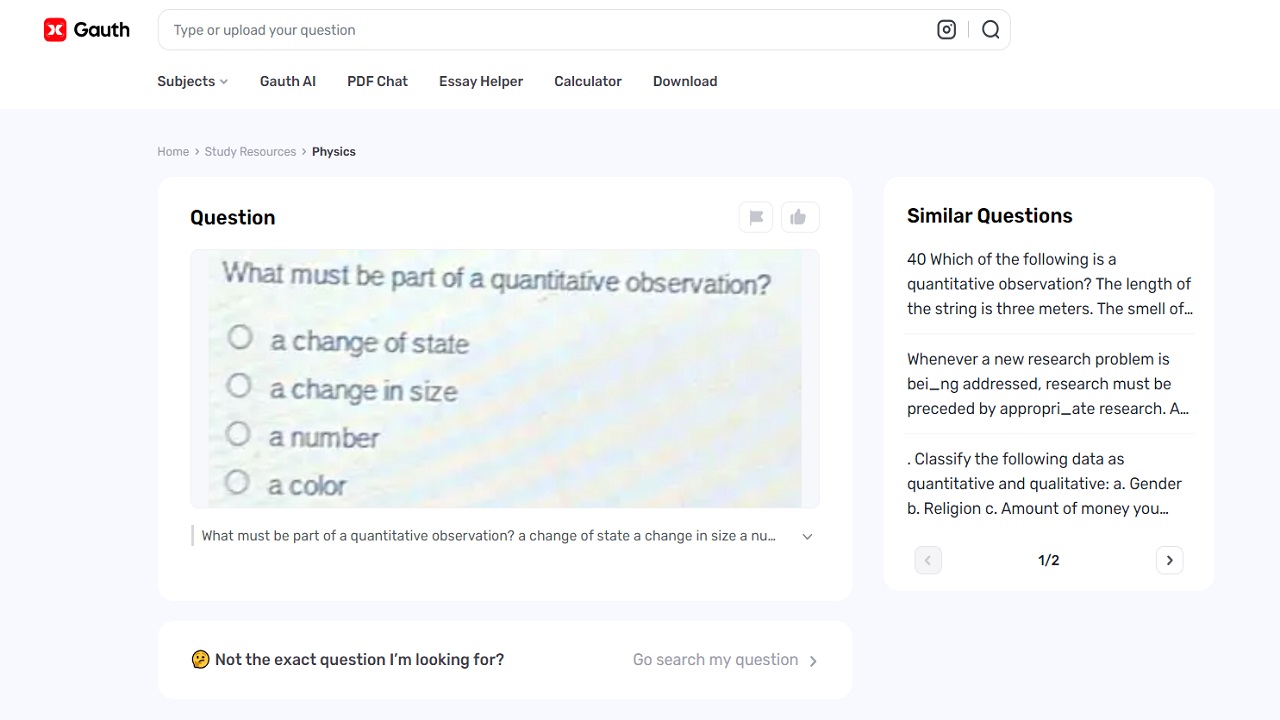Open the Subjects dropdown
Screen dimensions: 1280x720
click(x=192, y=81)
